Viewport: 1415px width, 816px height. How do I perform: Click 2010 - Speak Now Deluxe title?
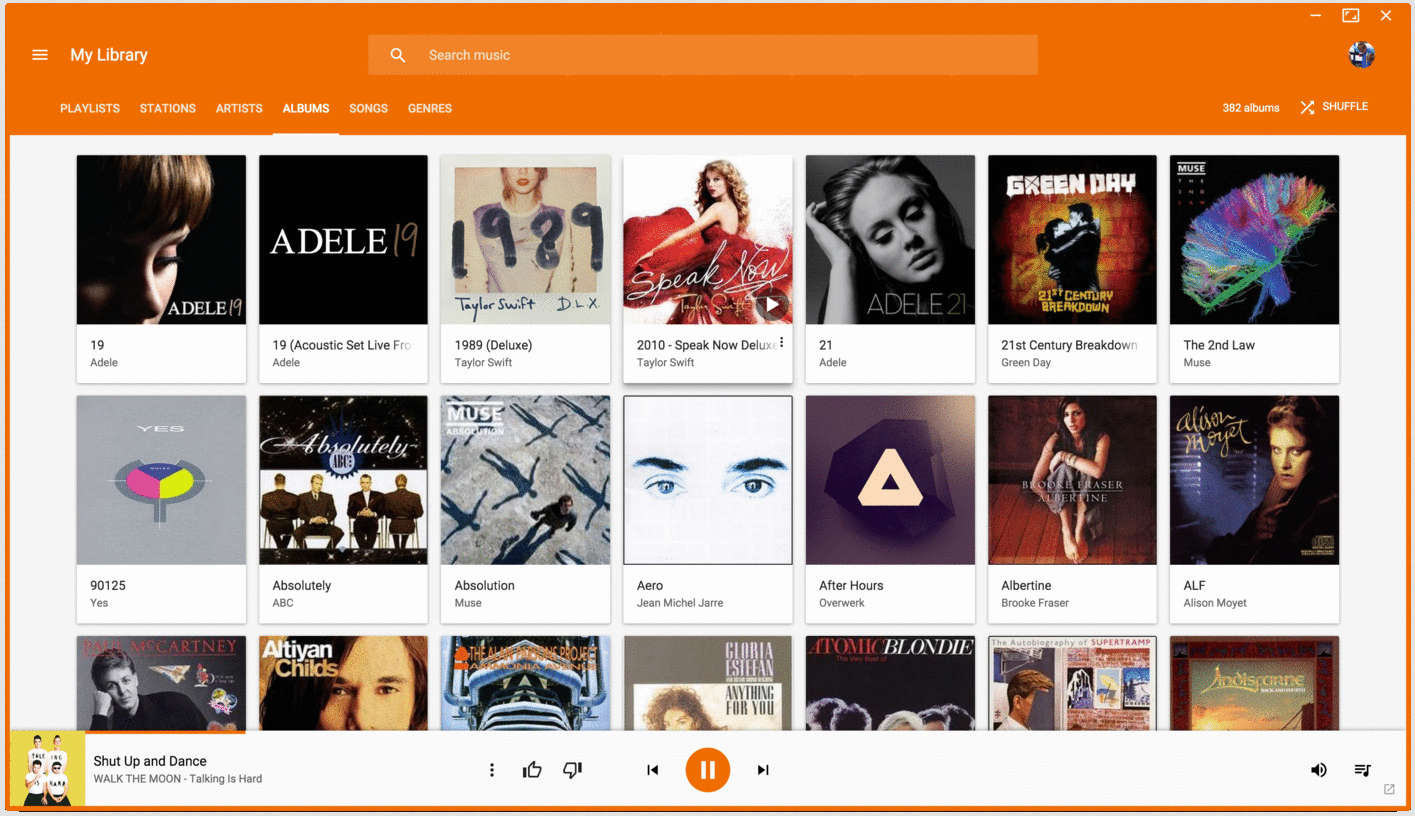pos(706,345)
